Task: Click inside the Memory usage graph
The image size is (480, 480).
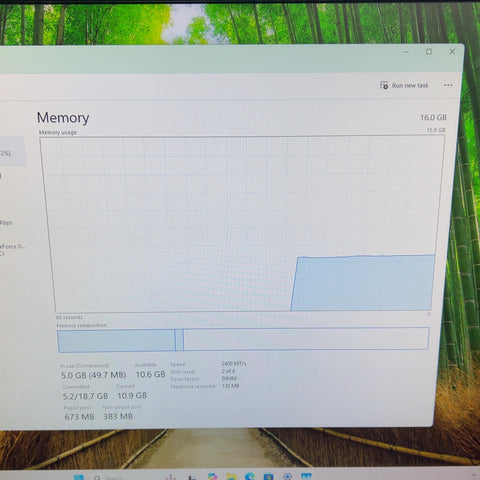Action: pyautogui.click(x=243, y=224)
